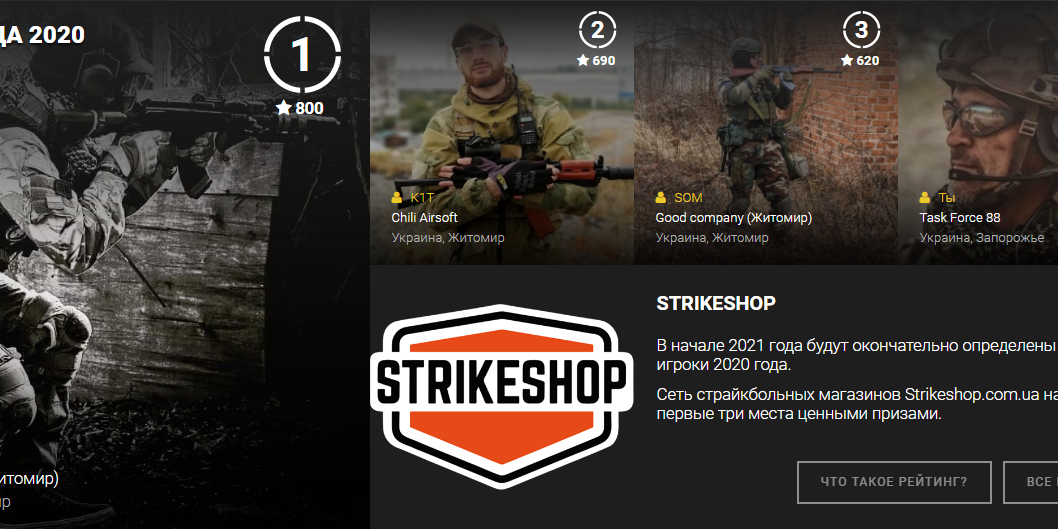The width and height of the screenshot is (1058, 529).
Task: Open player SOM profile link
Action: click(x=688, y=198)
